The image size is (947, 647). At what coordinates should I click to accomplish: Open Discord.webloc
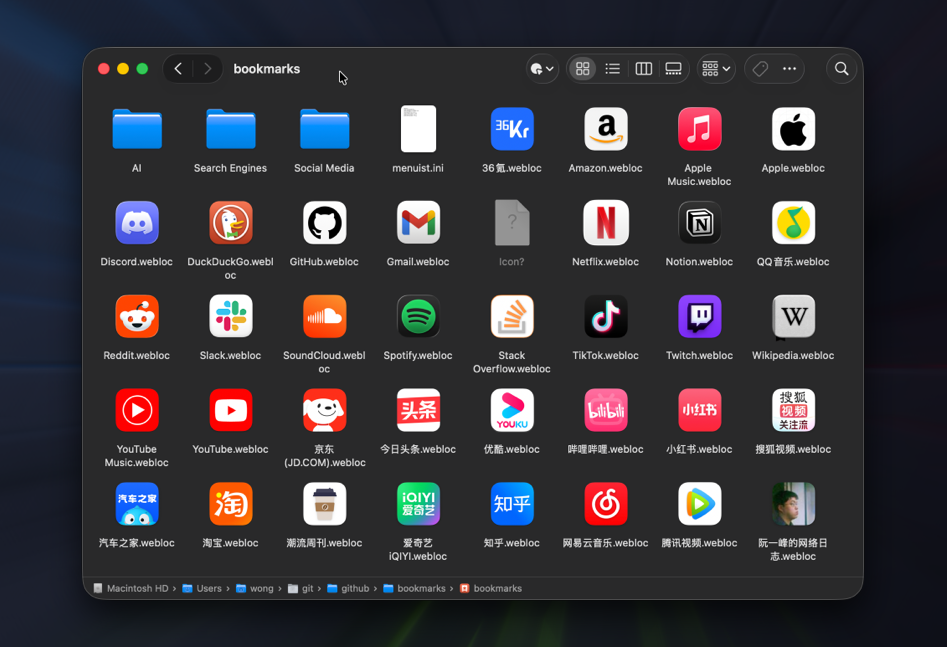coord(136,223)
